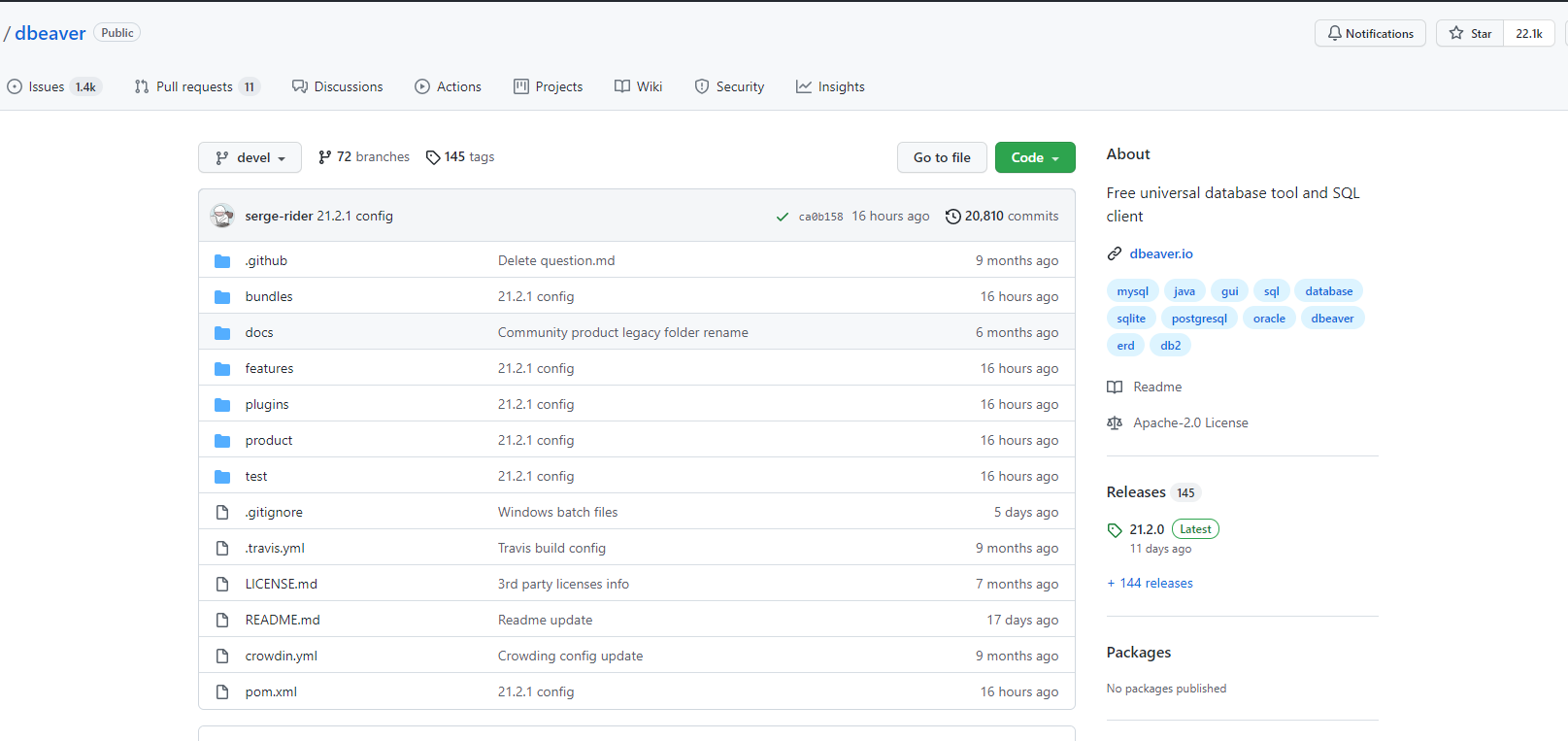Click the pom.xml file icon

222,692
